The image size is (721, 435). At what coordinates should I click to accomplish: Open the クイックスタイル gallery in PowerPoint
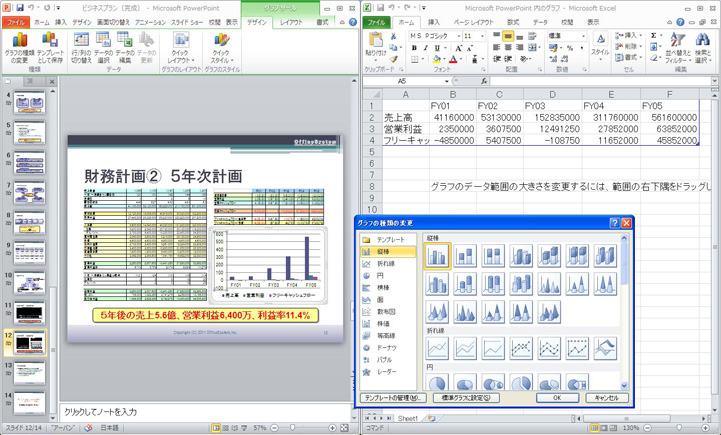(222, 48)
